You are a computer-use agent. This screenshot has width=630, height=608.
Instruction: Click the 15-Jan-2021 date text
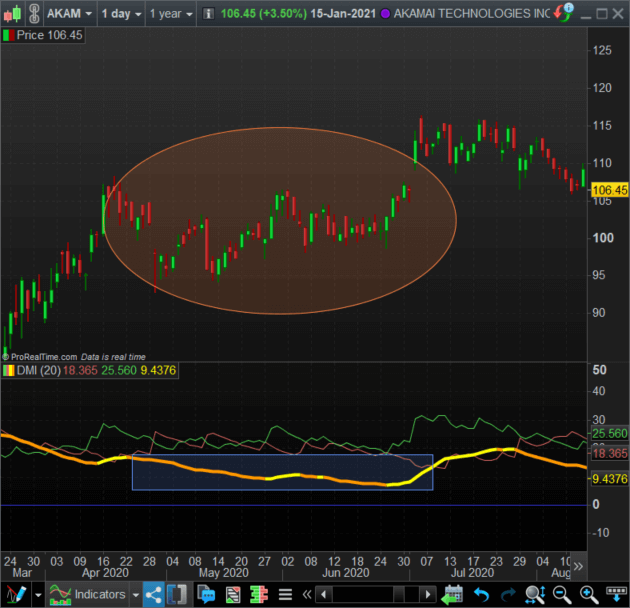pyautogui.click(x=343, y=14)
